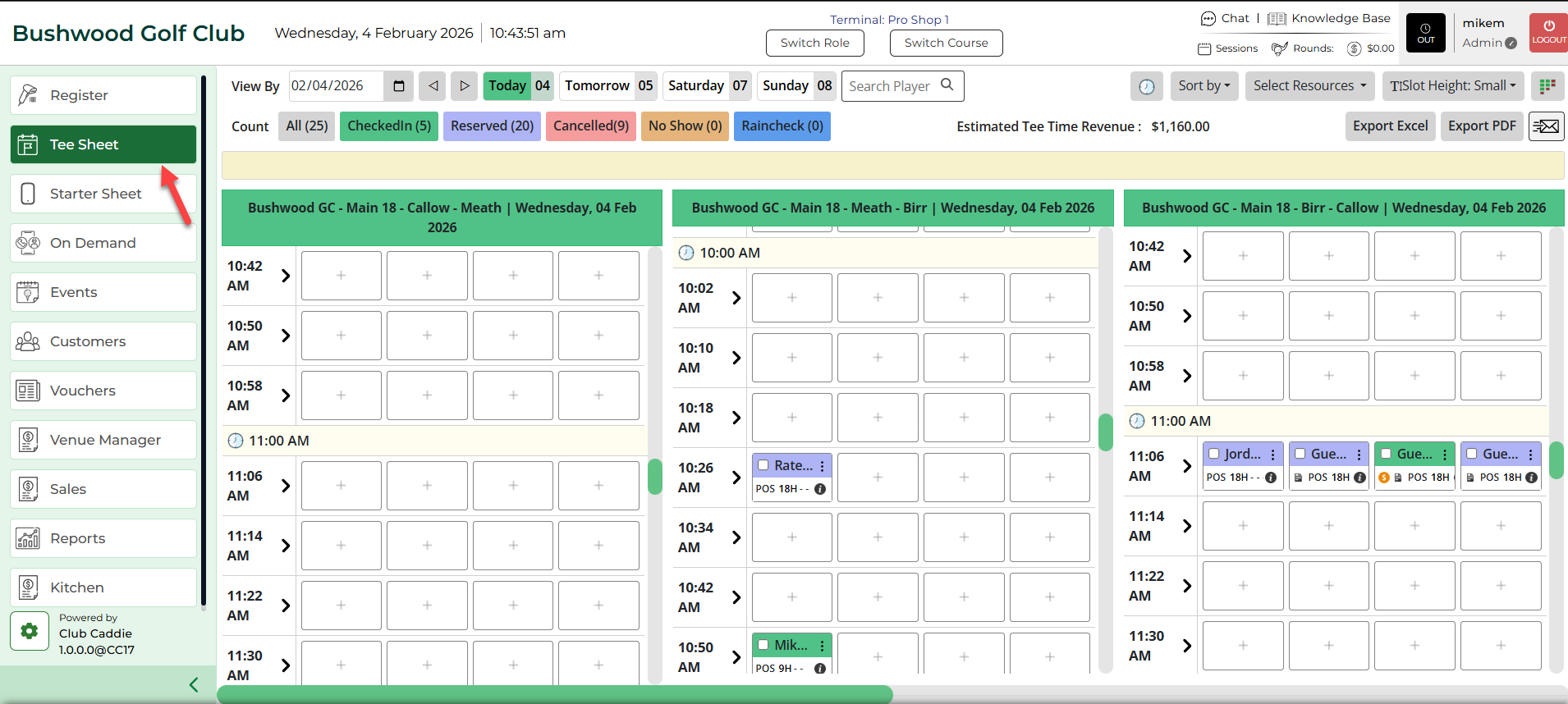Viewport: 1568px width, 704px height.
Task: Go to previous day arrow
Action: [433, 86]
